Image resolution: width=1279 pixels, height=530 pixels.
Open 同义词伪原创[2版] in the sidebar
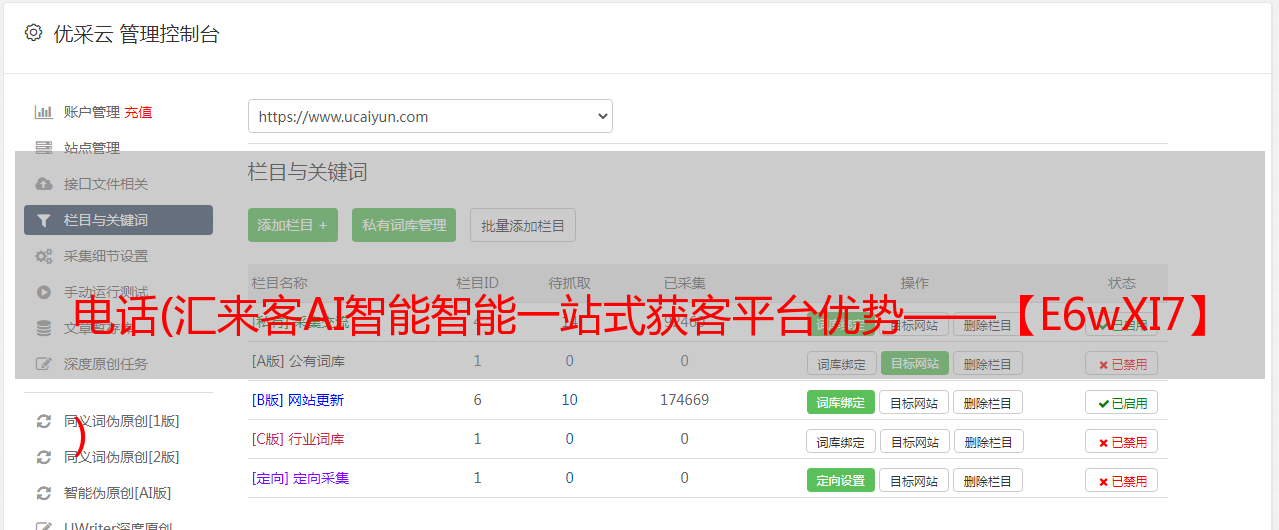click(x=121, y=457)
